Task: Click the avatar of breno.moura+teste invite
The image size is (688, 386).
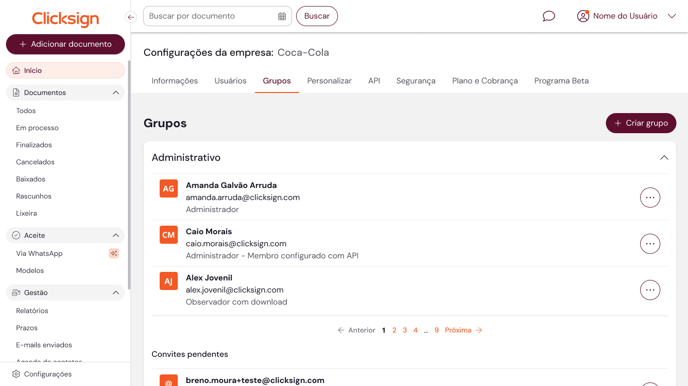Action: point(168,380)
